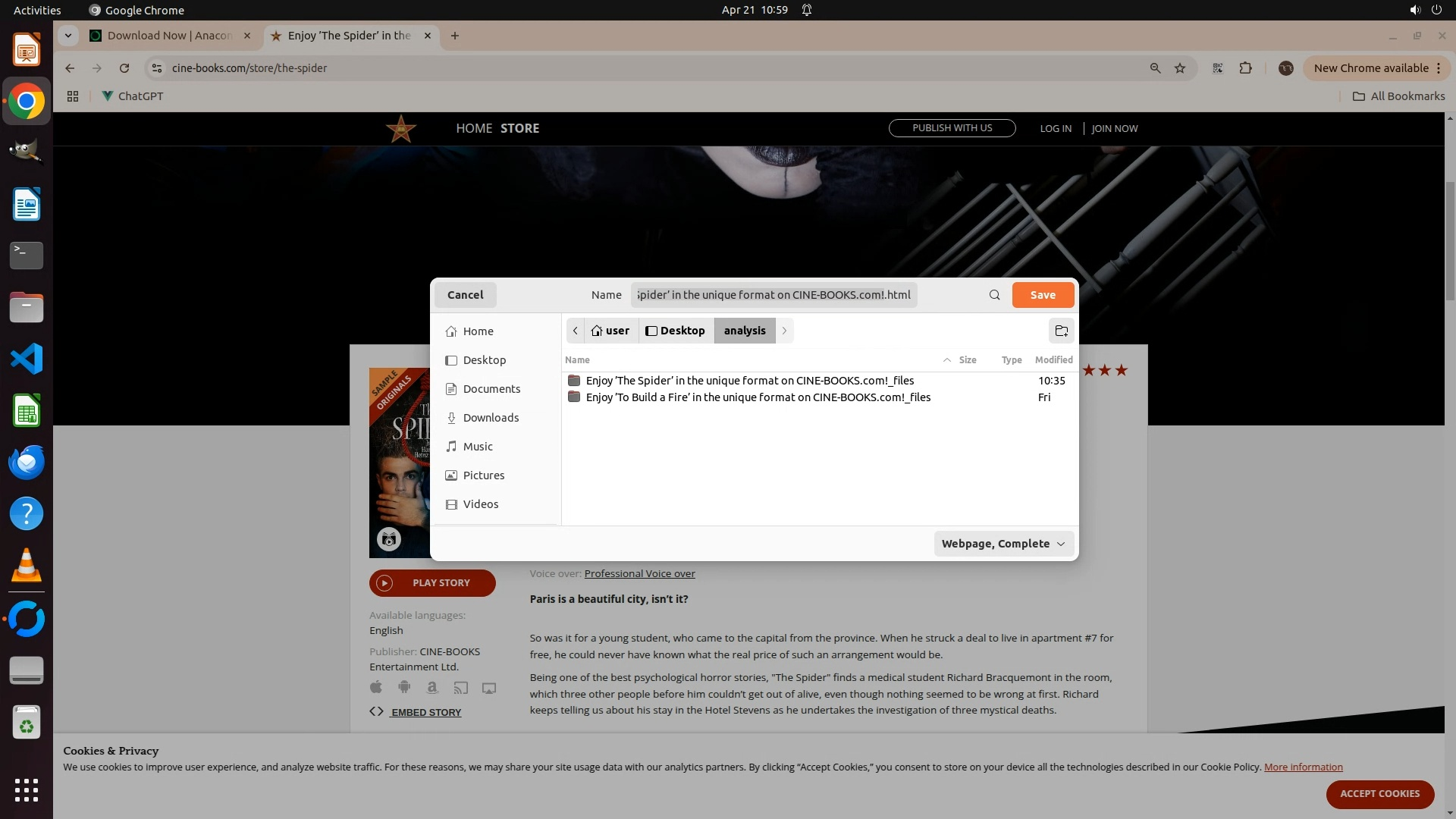
Task: Cancel the save dialog
Action: coord(465,295)
